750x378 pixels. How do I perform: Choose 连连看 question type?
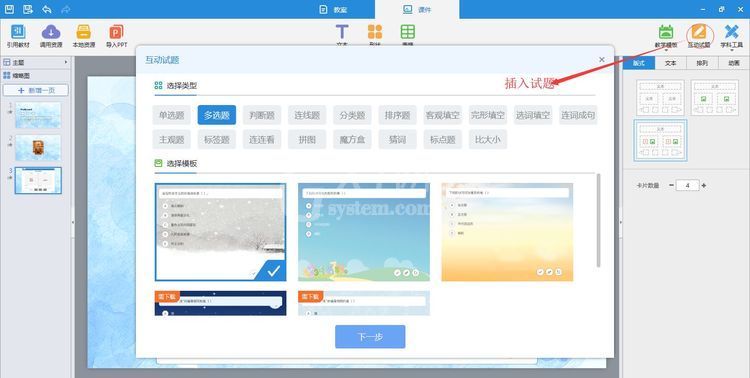[x=262, y=140]
